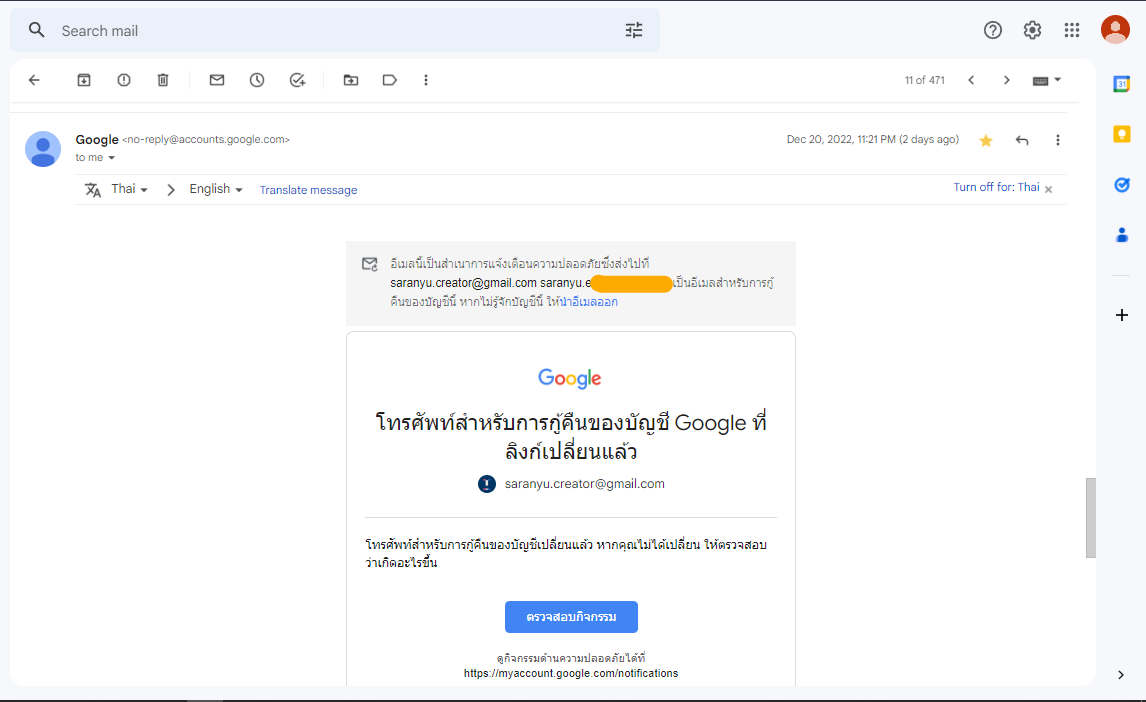1146x702 pixels.
Task: Open Contacts in side panel
Action: pos(1122,235)
